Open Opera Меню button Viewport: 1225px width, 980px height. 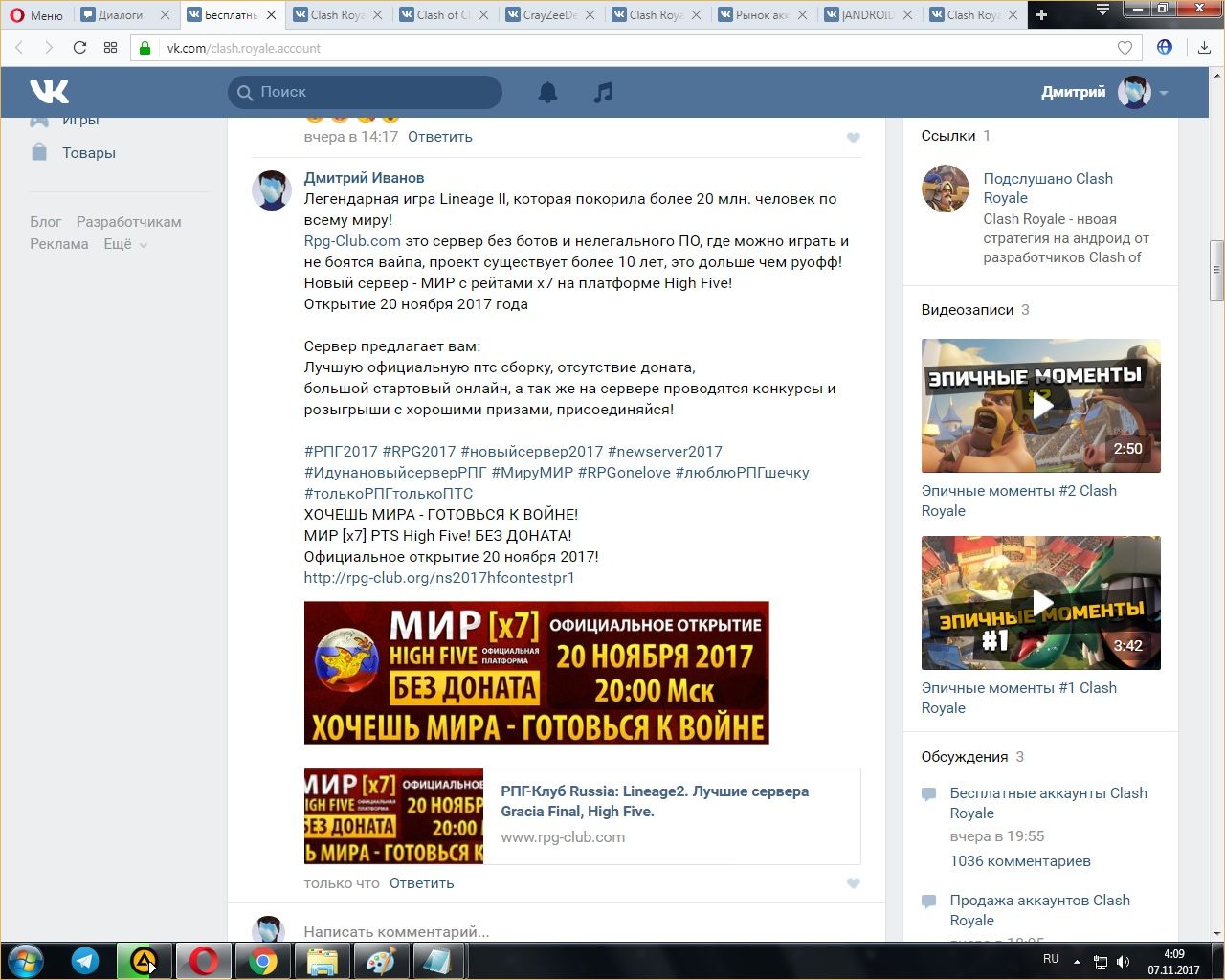point(35,14)
